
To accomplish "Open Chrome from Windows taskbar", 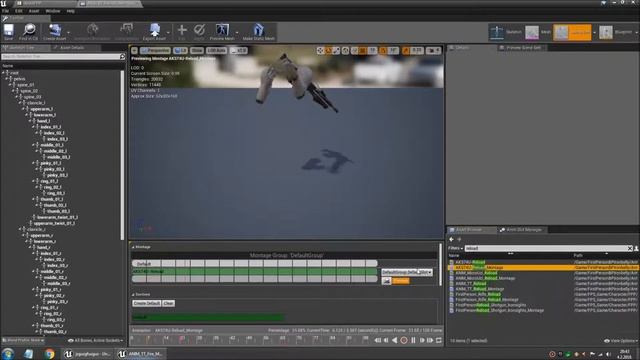I will [49, 354].
